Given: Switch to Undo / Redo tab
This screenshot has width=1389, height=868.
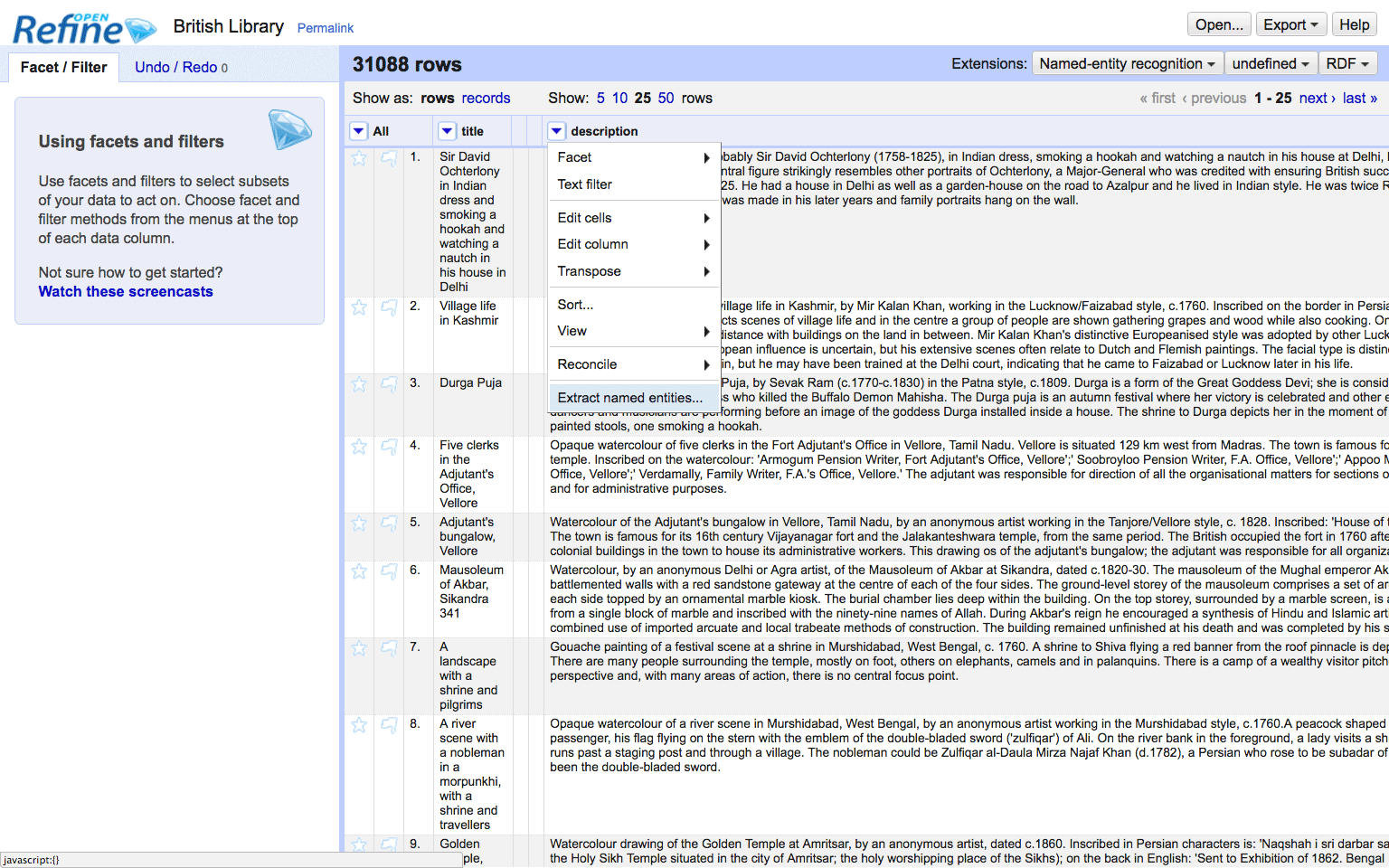Looking at the screenshot, I should [181, 67].
